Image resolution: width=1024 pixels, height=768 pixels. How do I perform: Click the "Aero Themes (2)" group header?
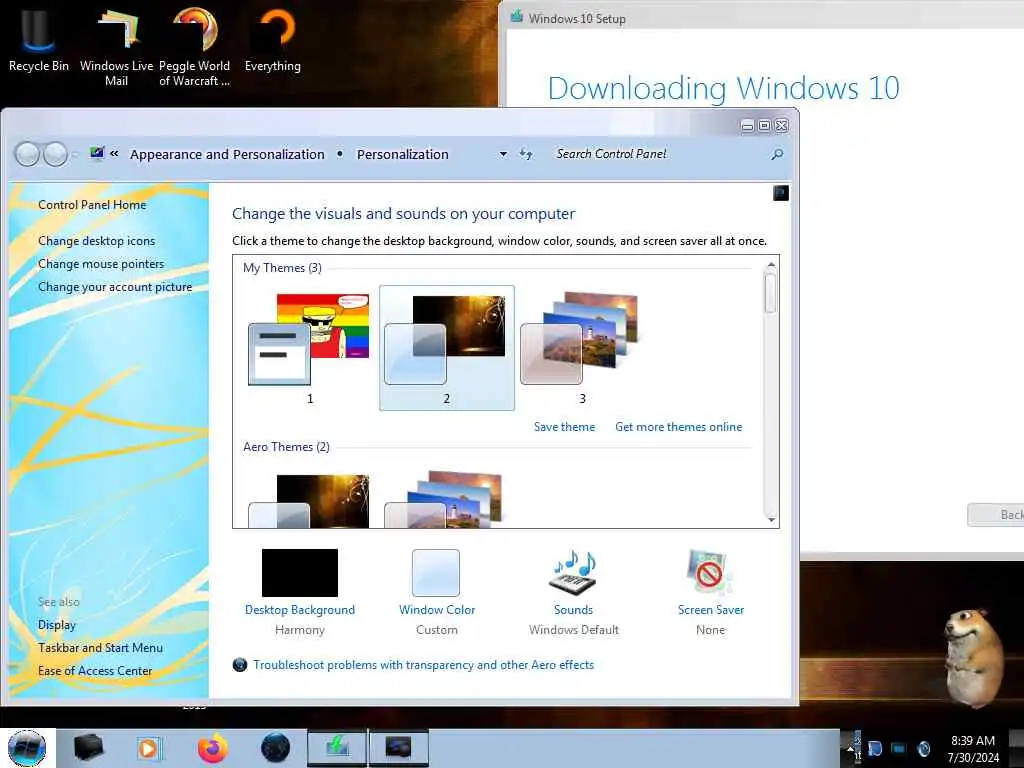pos(286,447)
